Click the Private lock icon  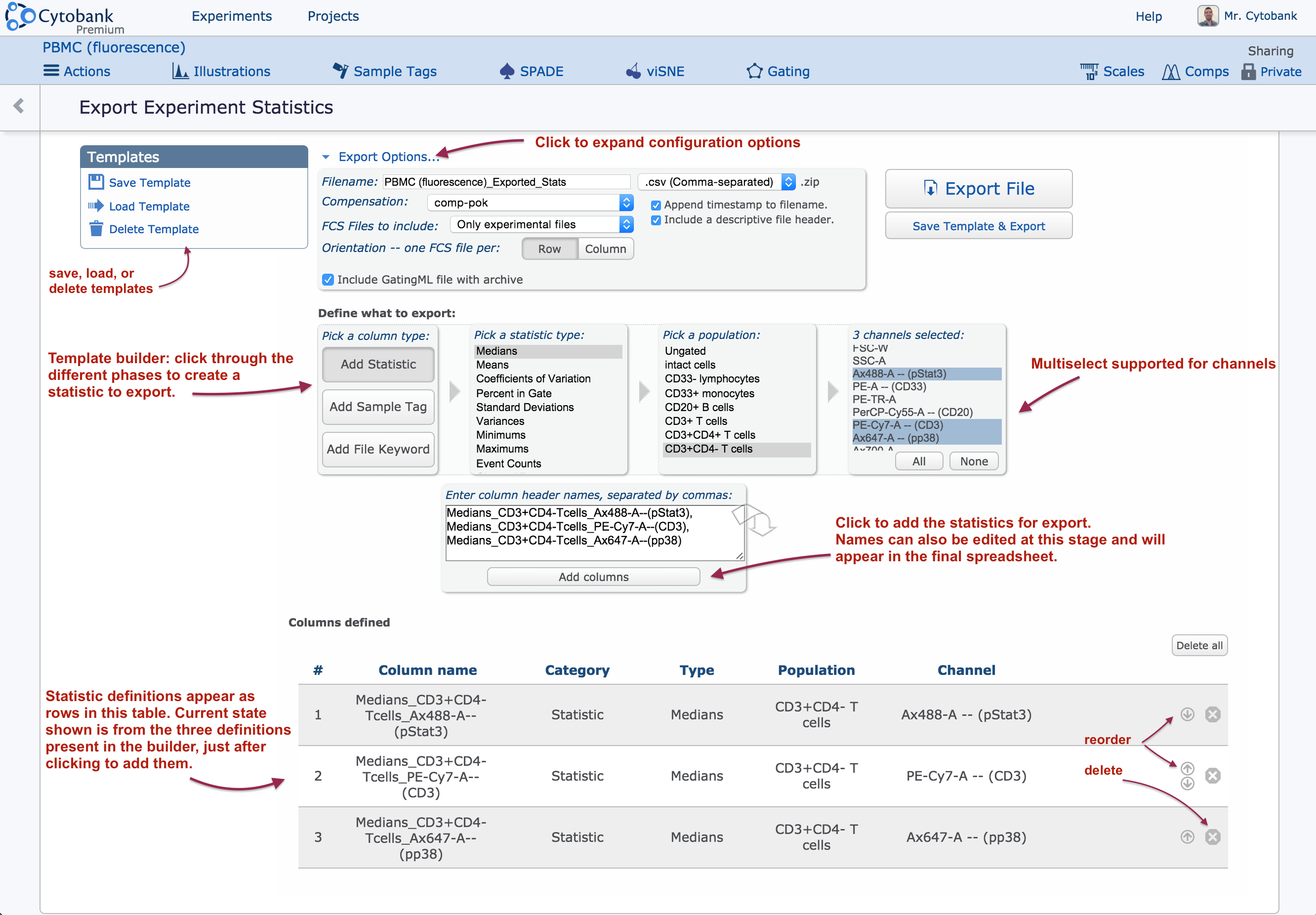pyautogui.click(x=1248, y=71)
